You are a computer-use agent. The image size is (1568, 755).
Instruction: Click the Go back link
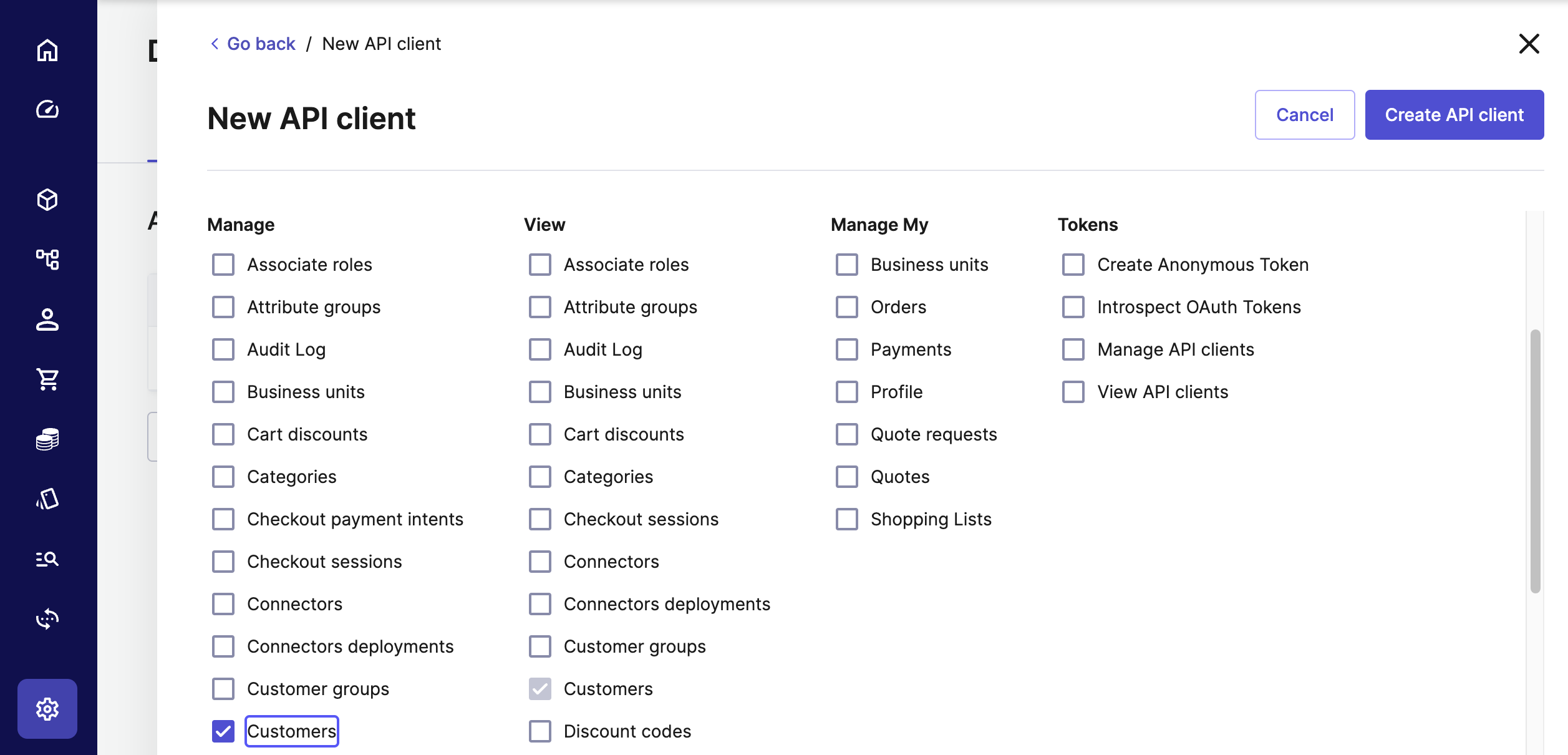pyautogui.click(x=260, y=44)
